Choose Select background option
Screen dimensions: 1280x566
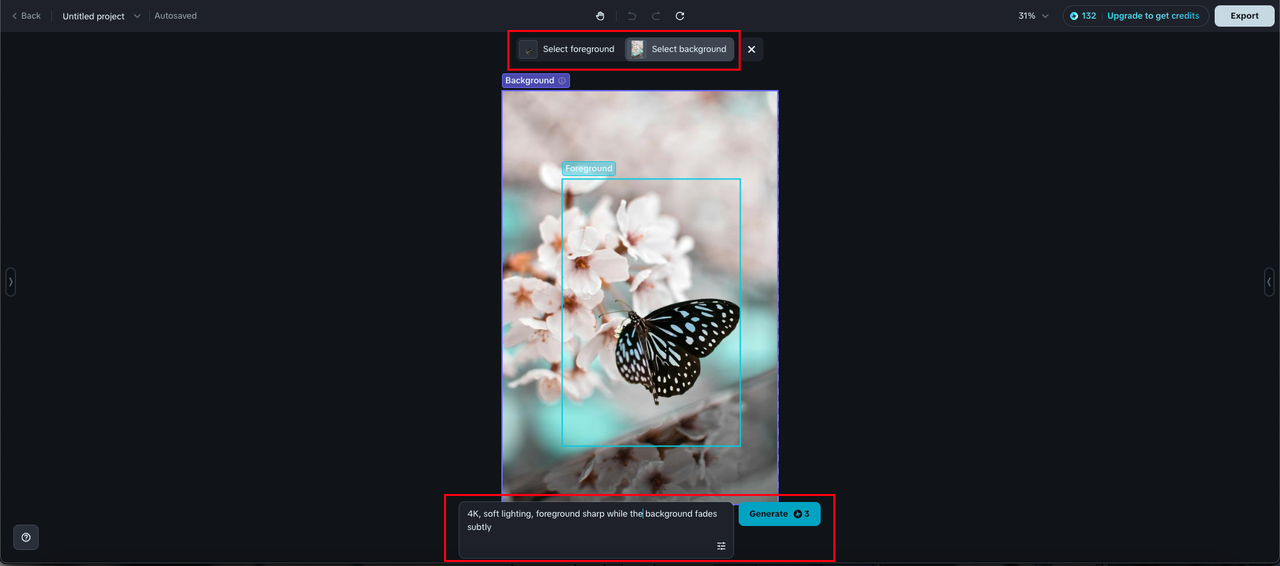[x=679, y=49]
